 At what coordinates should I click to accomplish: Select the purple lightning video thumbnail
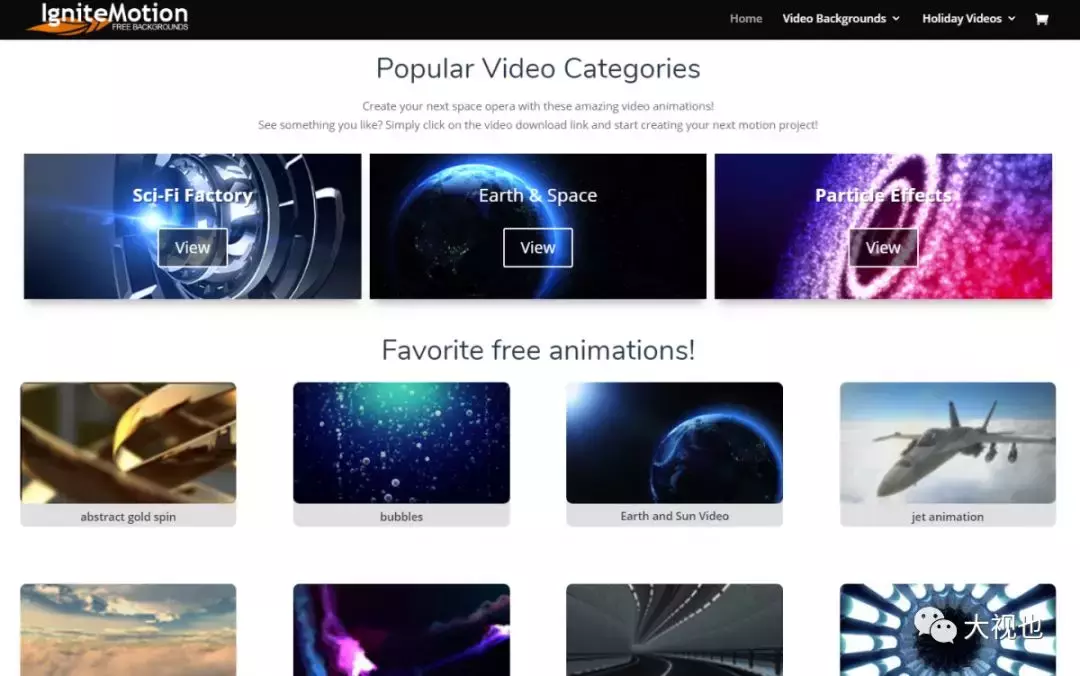point(401,630)
